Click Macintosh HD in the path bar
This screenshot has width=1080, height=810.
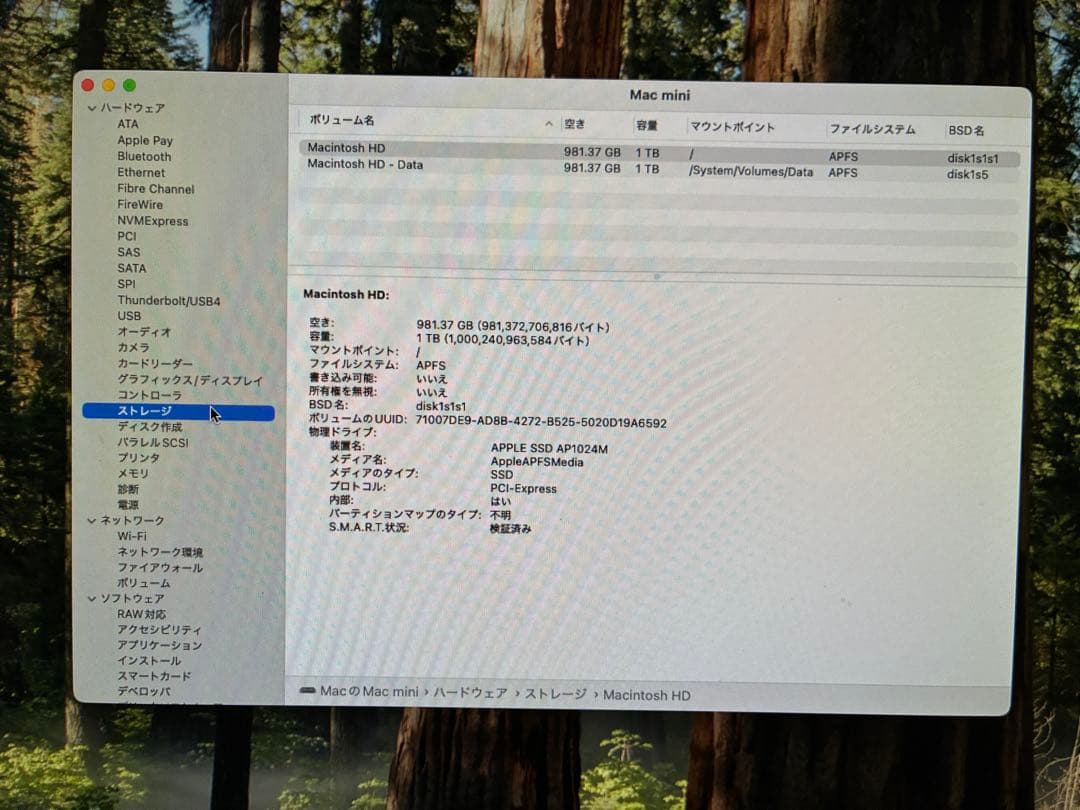647,696
